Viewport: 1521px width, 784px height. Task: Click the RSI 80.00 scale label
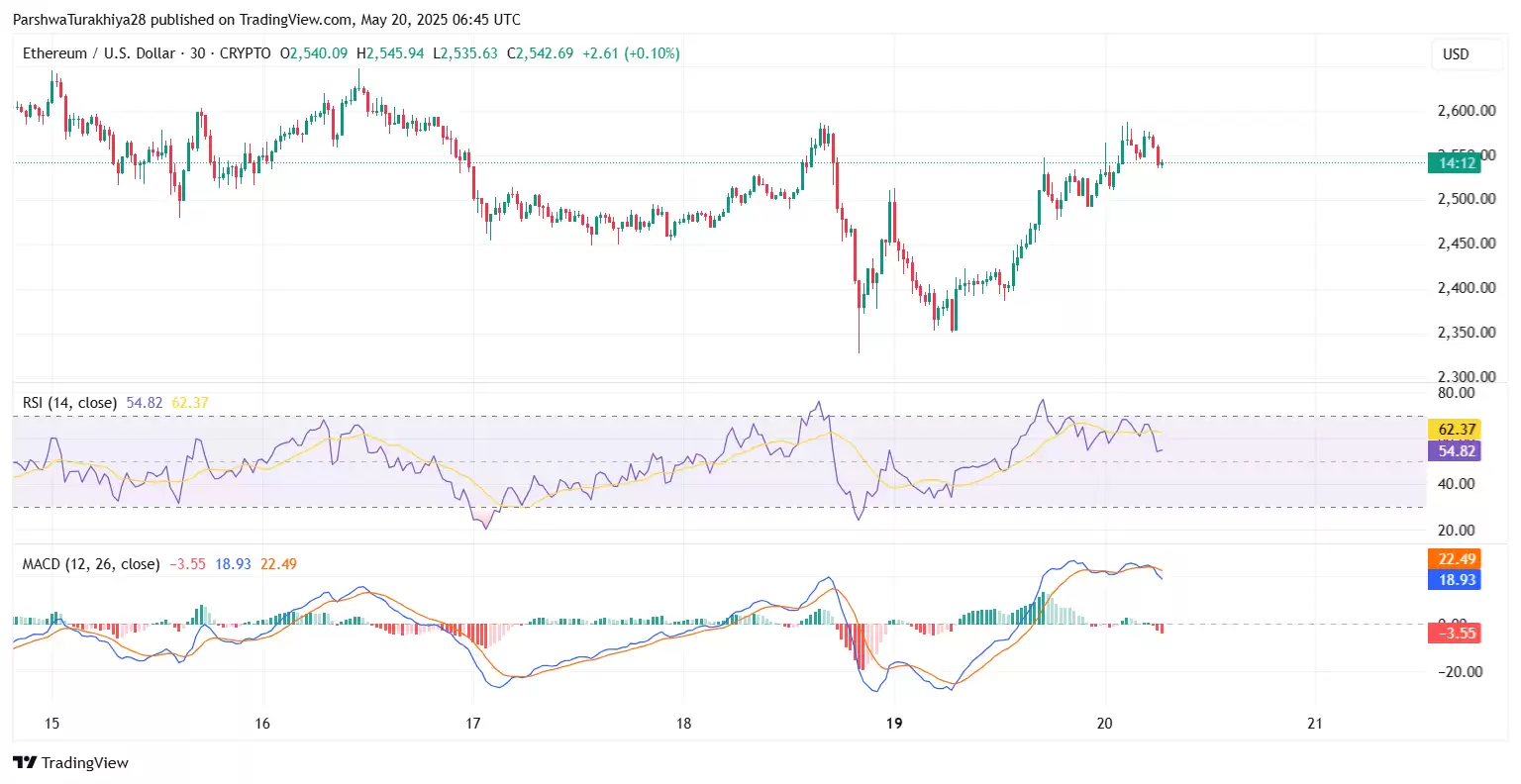(x=1456, y=393)
